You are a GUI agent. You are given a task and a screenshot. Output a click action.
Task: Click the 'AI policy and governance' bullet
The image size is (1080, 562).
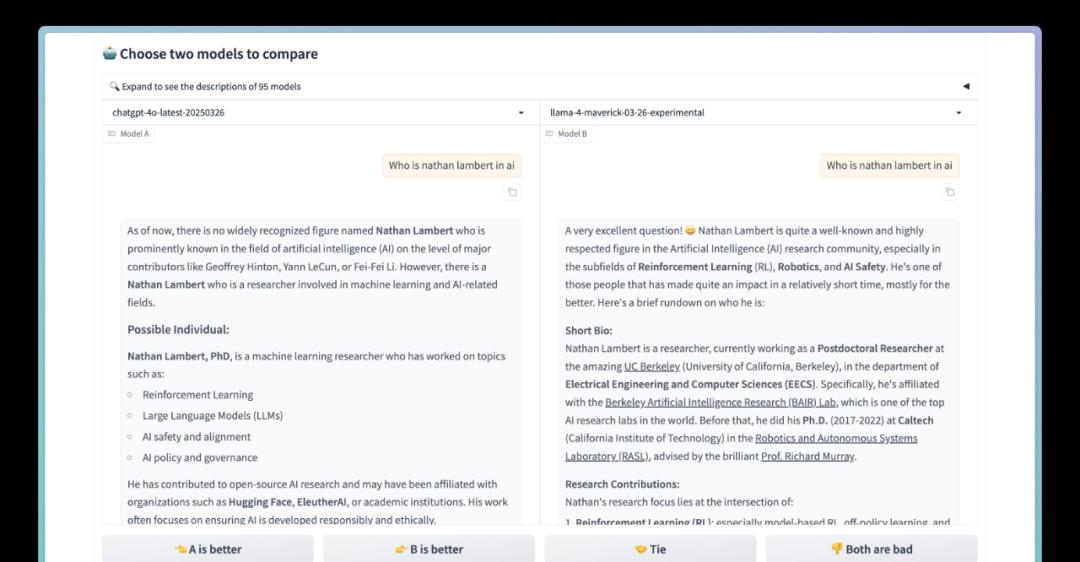pyautogui.click(x=200, y=457)
